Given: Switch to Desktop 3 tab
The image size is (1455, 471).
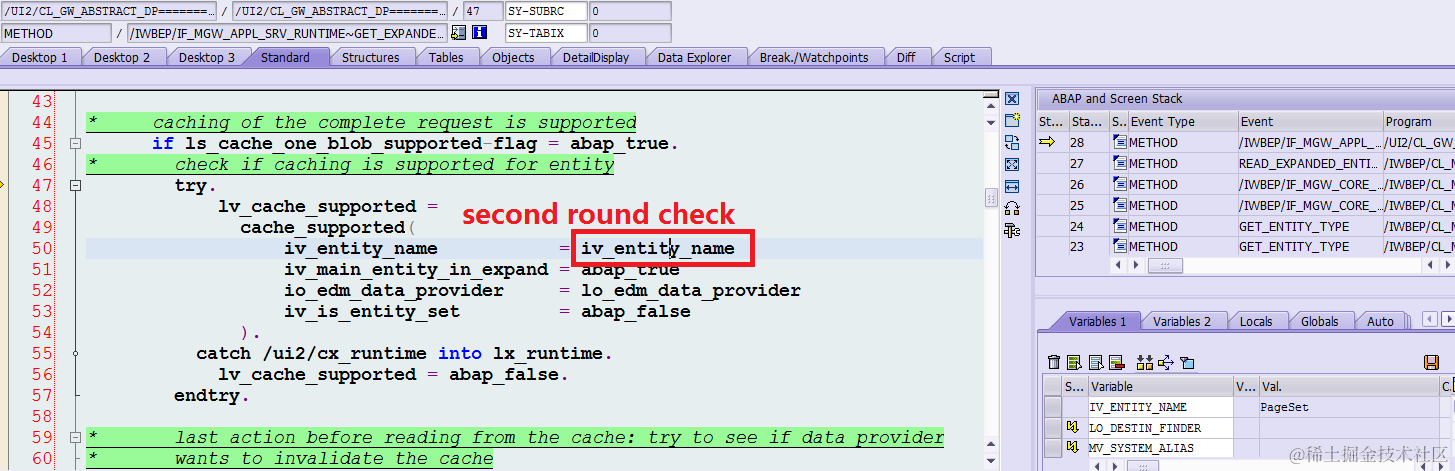Looking at the screenshot, I should point(207,57).
